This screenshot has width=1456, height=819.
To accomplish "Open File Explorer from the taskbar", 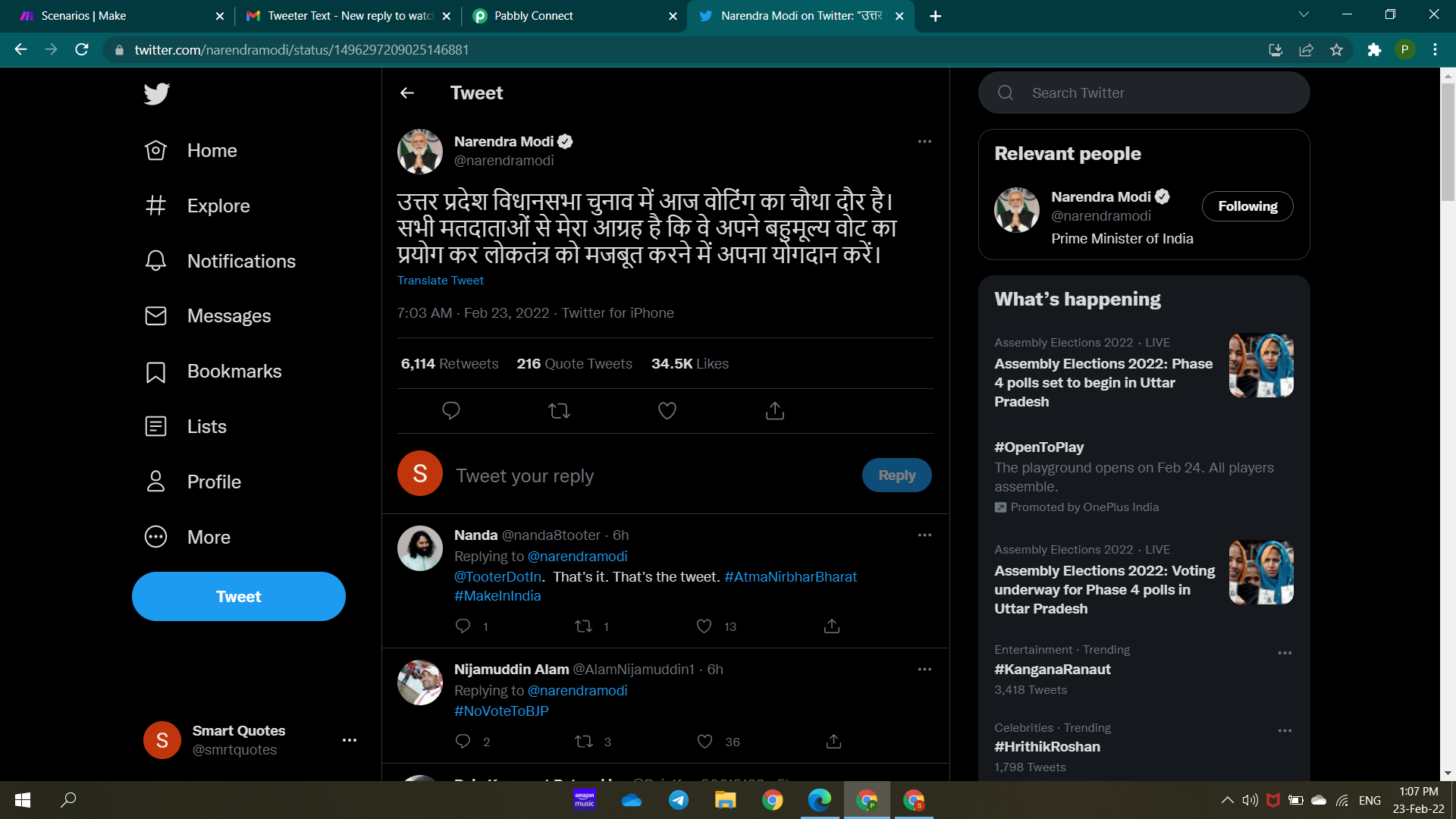I will click(x=725, y=800).
